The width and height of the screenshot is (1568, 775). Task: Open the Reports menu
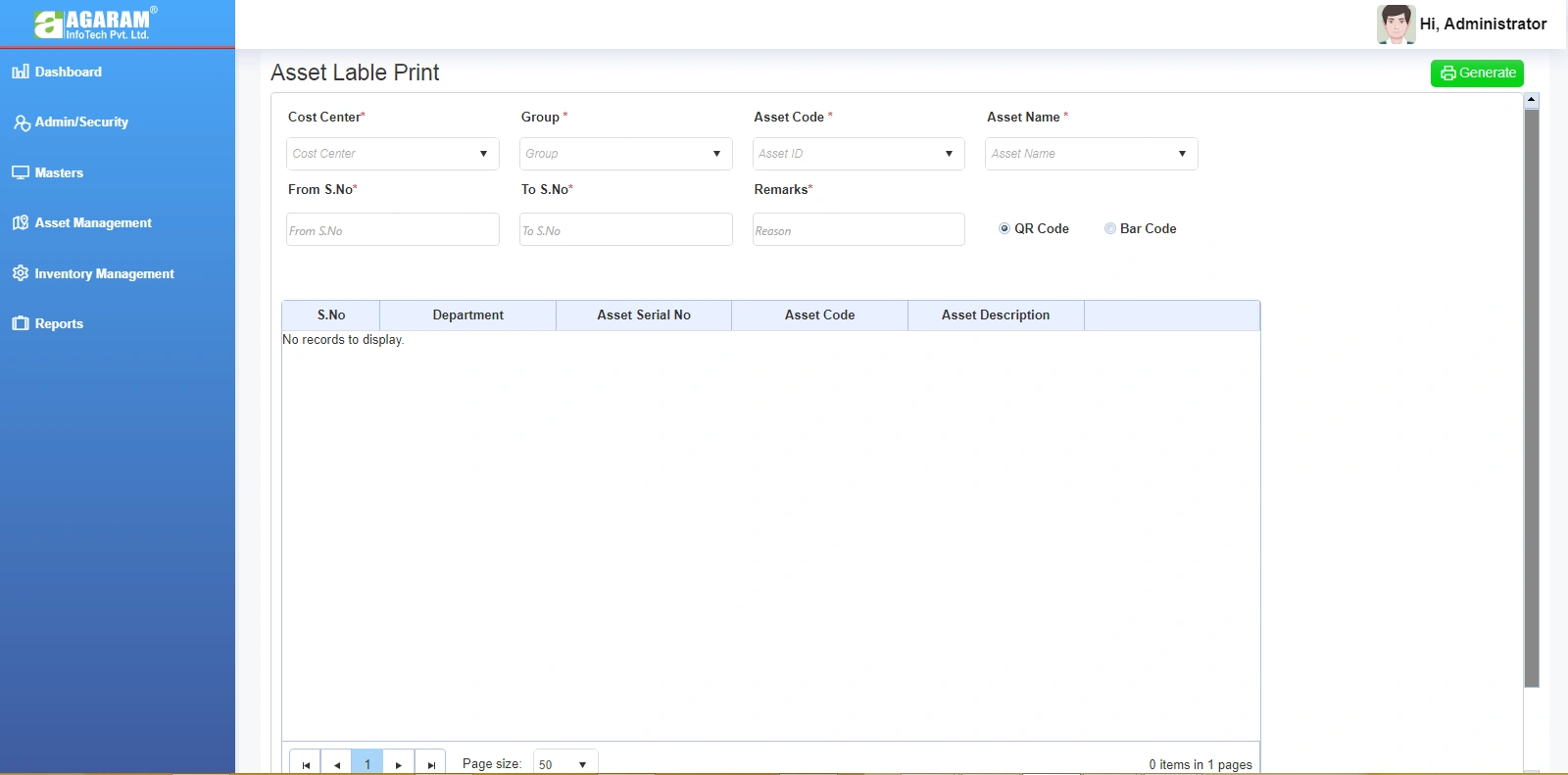(59, 324)
